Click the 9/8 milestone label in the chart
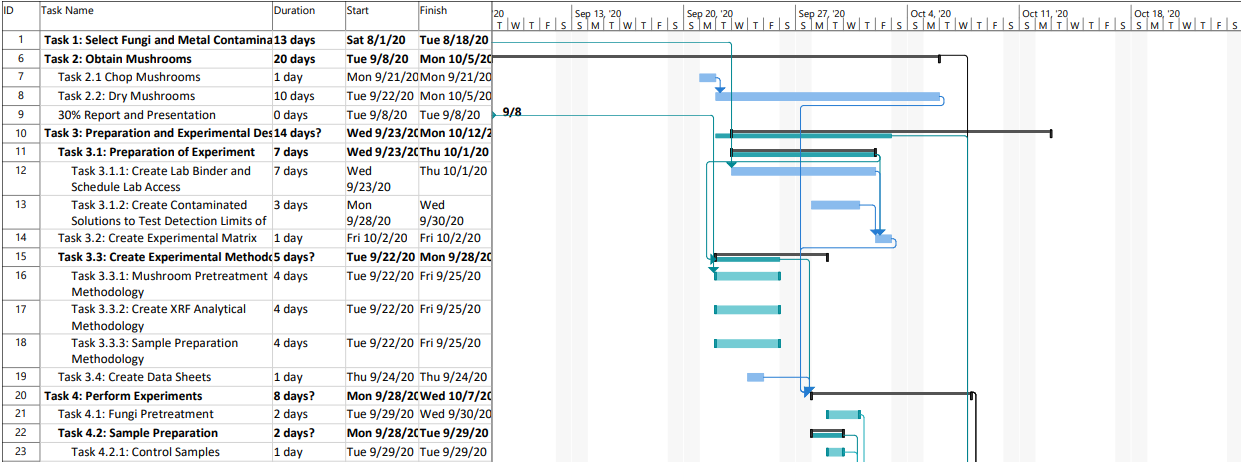Viewport: 1241px width, 462px height. coord(512,113)
